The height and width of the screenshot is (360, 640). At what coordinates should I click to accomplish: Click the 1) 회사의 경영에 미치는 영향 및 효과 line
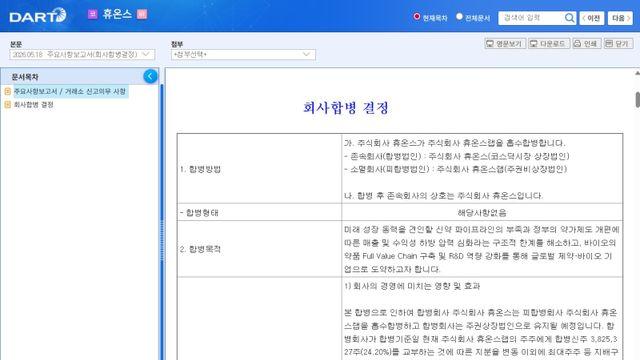pos(412,286)
